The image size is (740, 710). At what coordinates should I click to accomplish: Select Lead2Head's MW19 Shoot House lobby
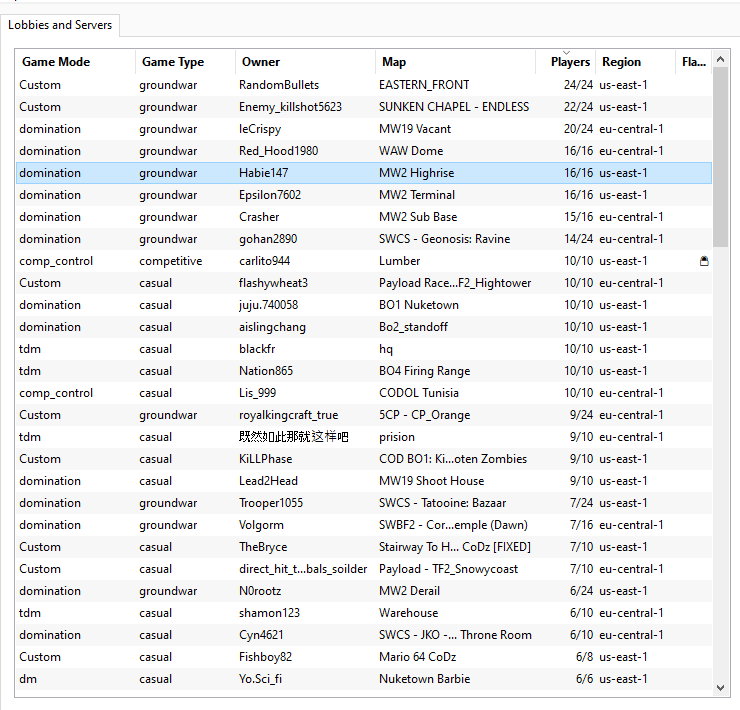[x=364, y=481]
